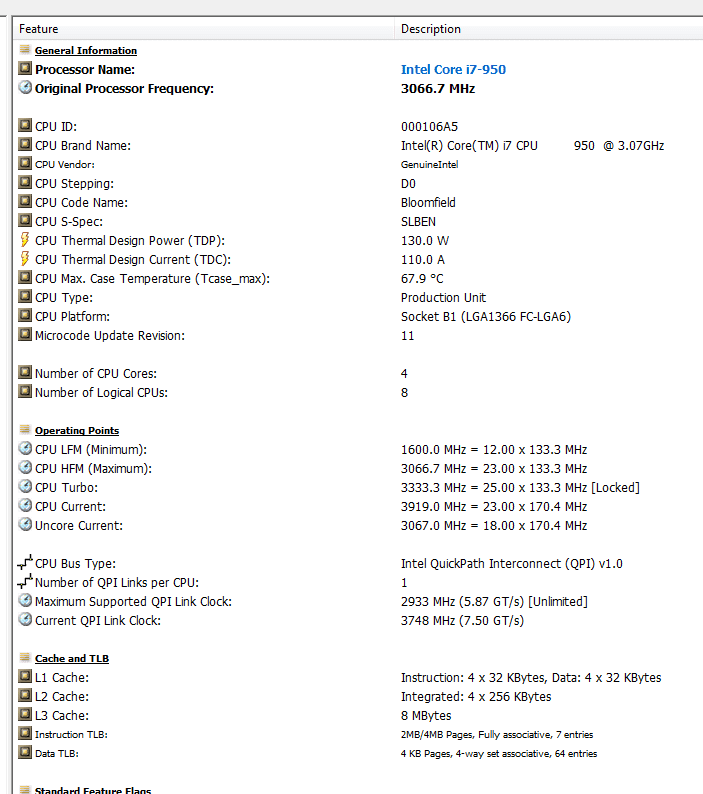Click the chip icon beside CPU Type
This screenshot has height=794, width=703.
25,296
